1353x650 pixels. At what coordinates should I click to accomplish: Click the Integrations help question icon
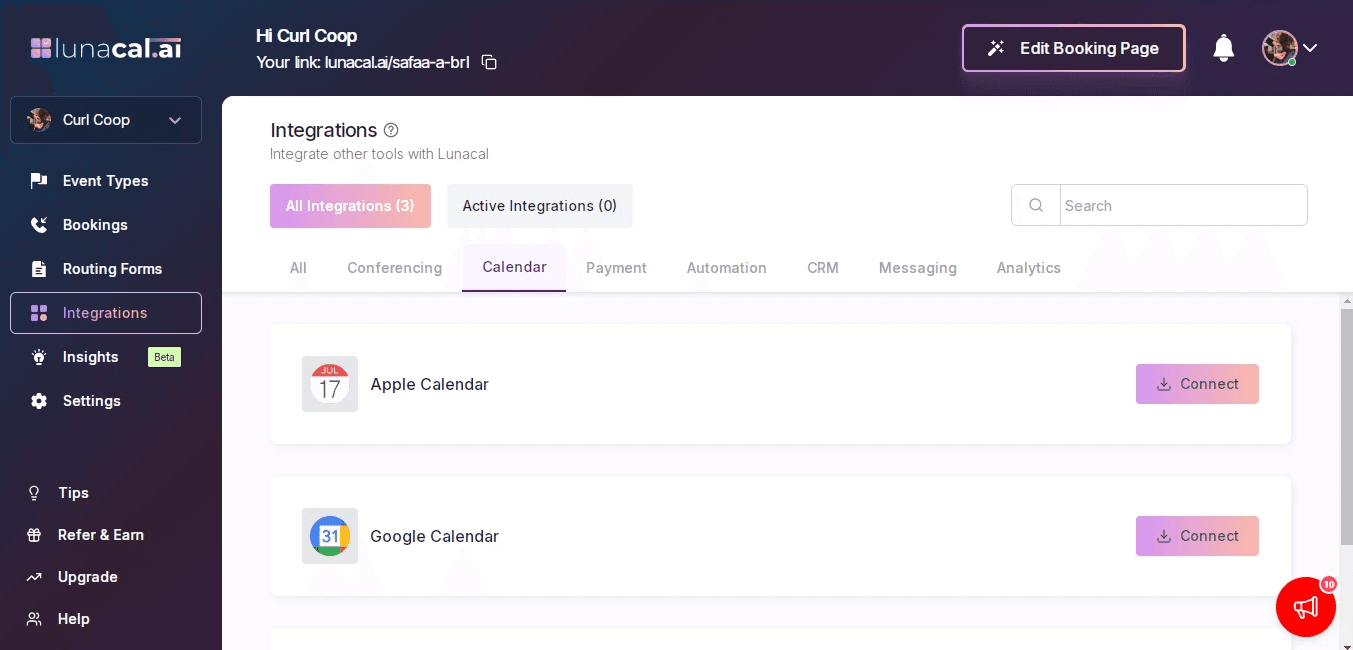[391, 130]
